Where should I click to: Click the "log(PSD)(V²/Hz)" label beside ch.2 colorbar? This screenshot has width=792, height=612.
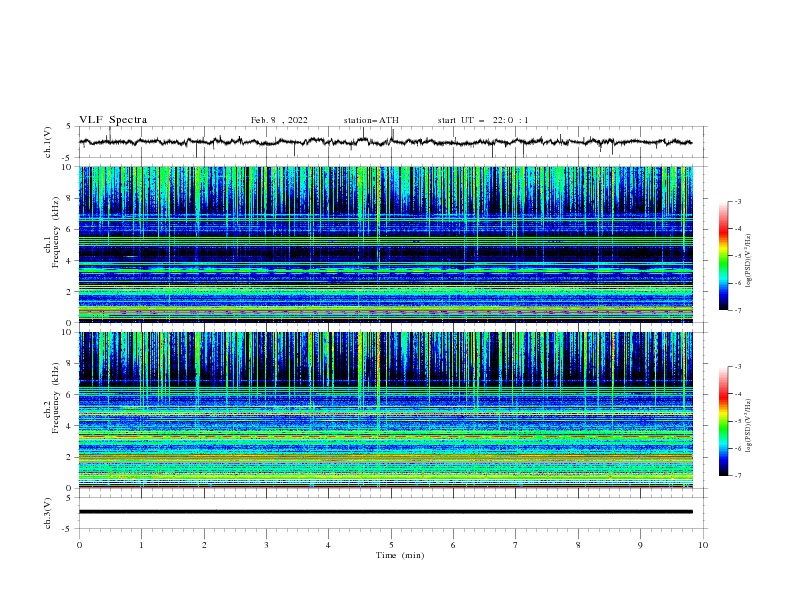pos(749,426)
